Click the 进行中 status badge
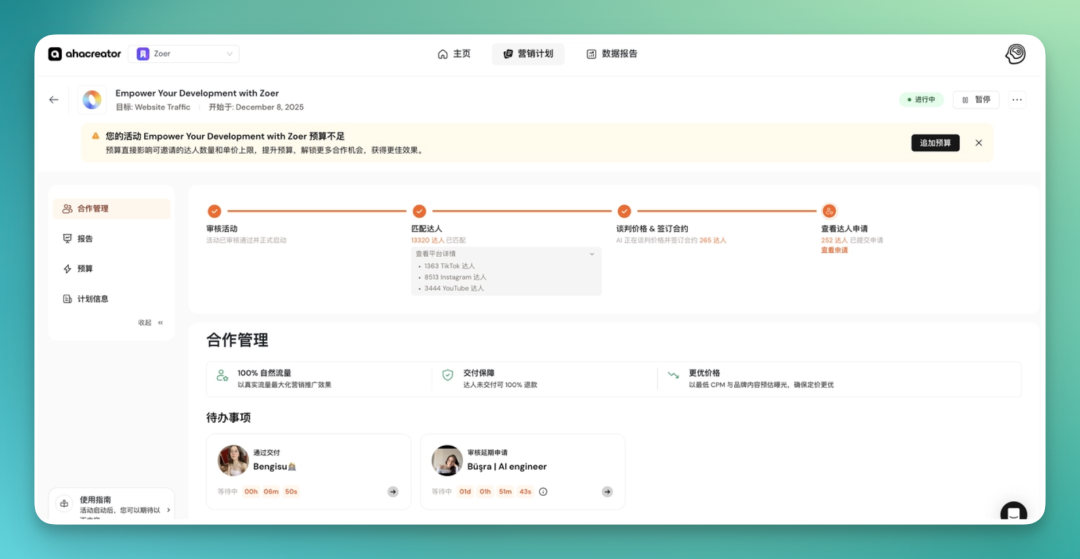 (x=921, y=100)
